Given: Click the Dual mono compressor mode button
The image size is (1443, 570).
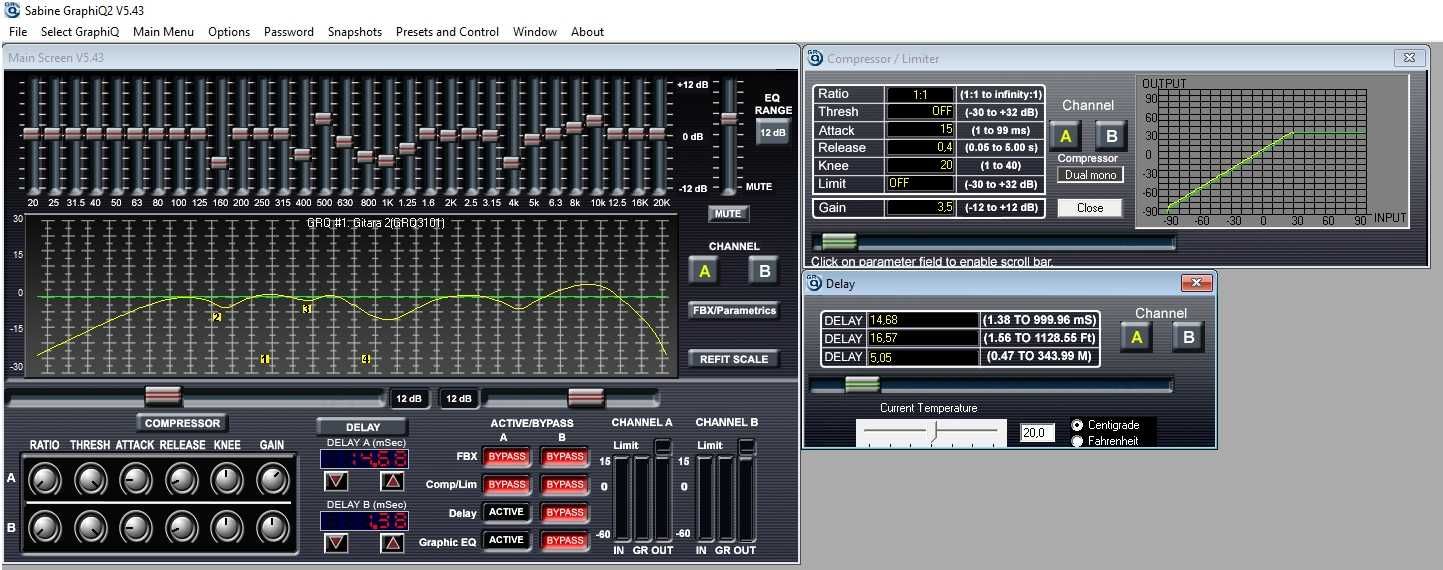Looking at the screenshot, I should coord(1090,175).
